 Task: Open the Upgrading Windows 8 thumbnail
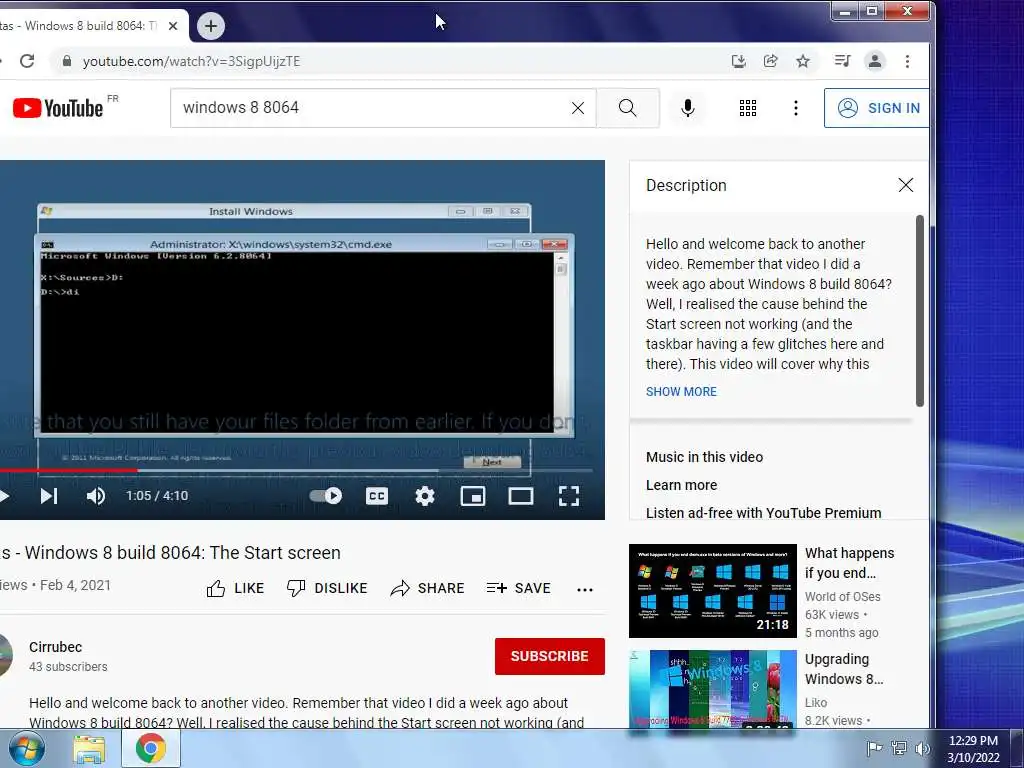712,689
